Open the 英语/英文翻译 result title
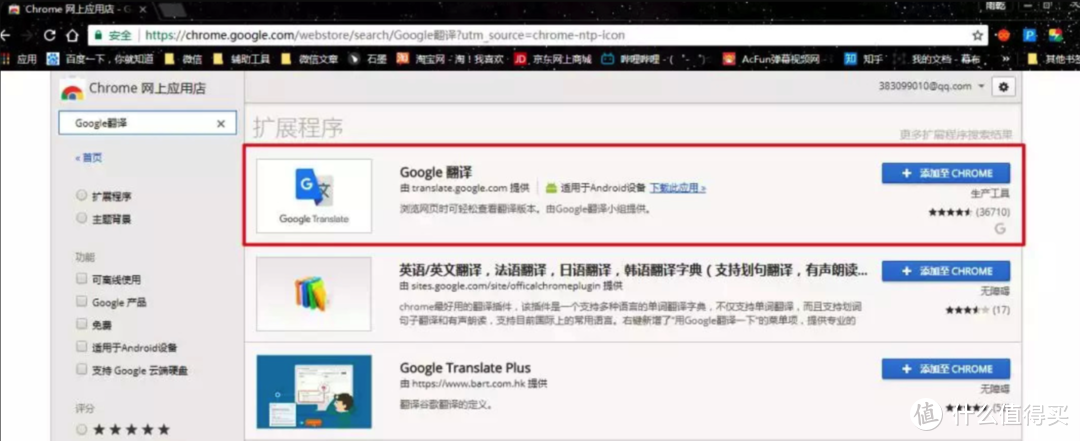Viewport: 1080px width, 441px height. point(634,269)
